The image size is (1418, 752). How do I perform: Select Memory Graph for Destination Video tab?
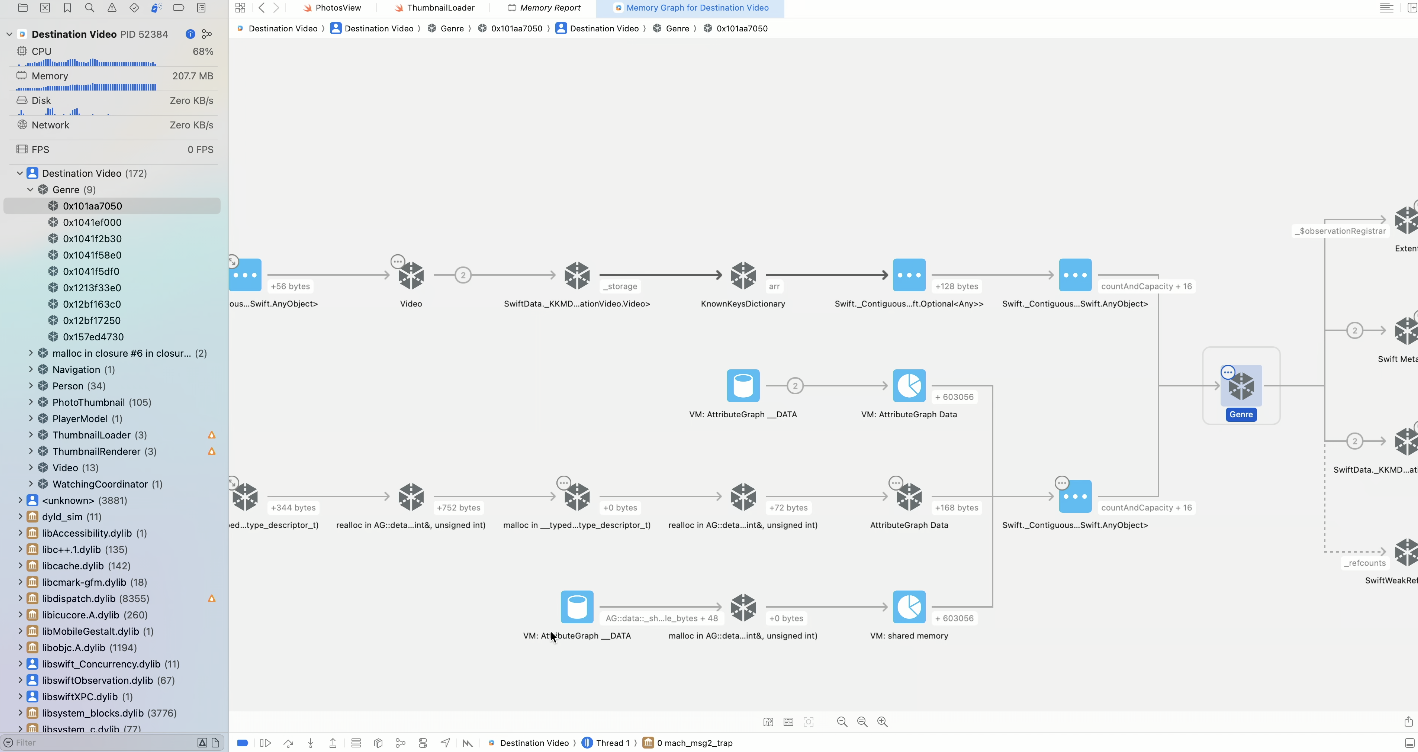[x=690, y=8]
